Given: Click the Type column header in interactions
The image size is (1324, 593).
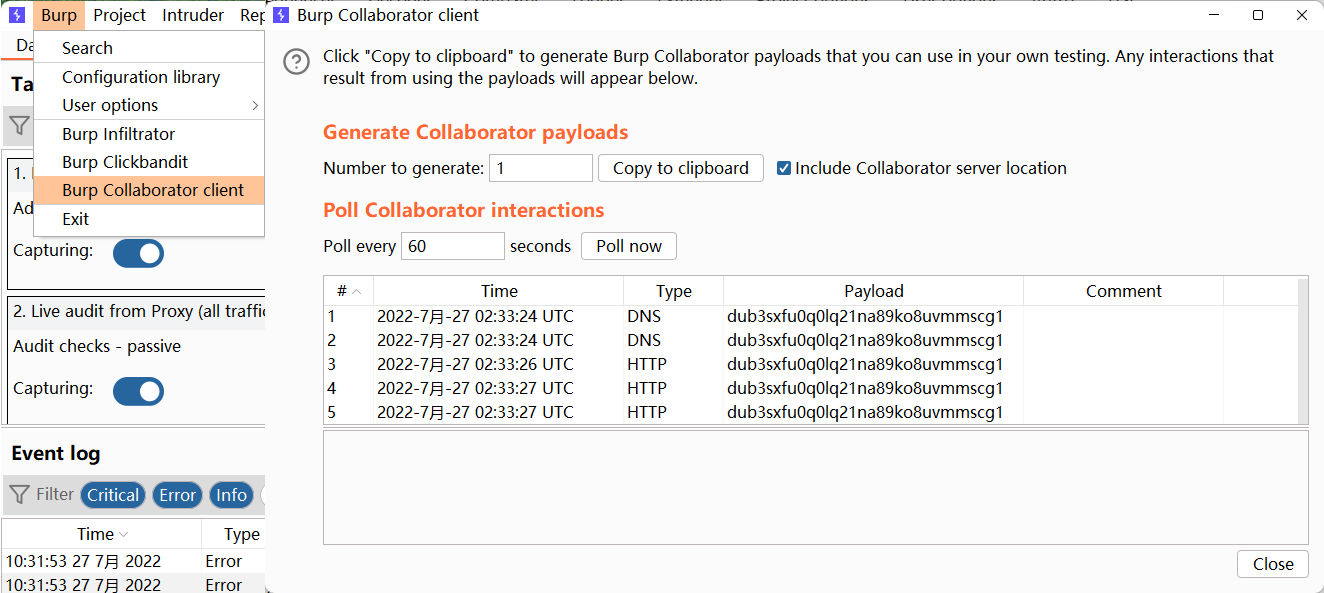Looking at the screenshot, I should pos(674,291).
